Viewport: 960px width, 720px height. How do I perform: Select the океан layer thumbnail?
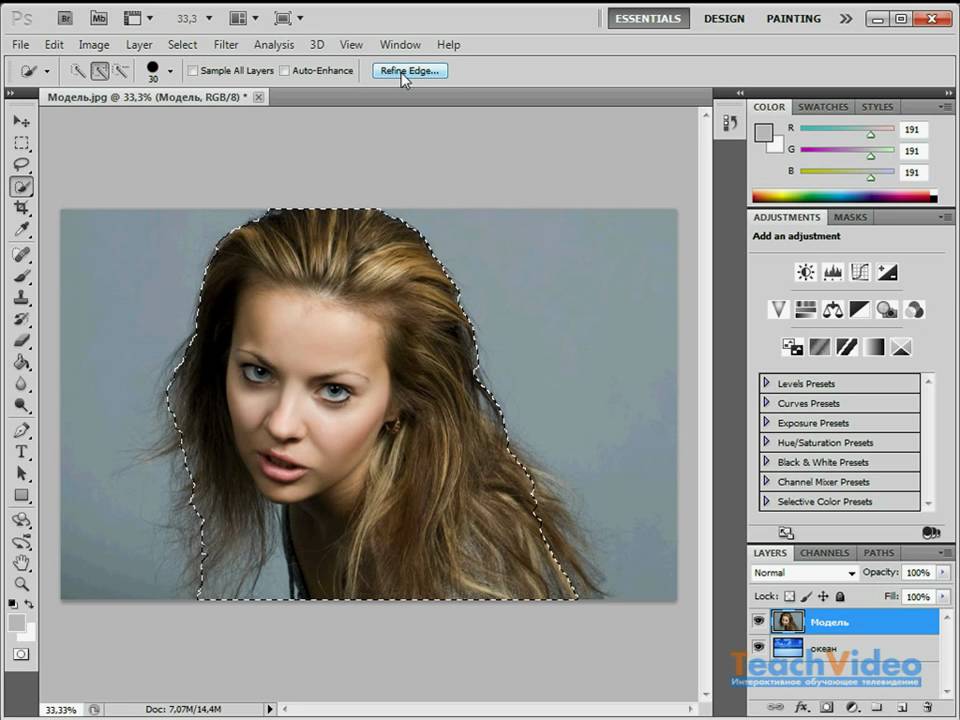[788, 648]
